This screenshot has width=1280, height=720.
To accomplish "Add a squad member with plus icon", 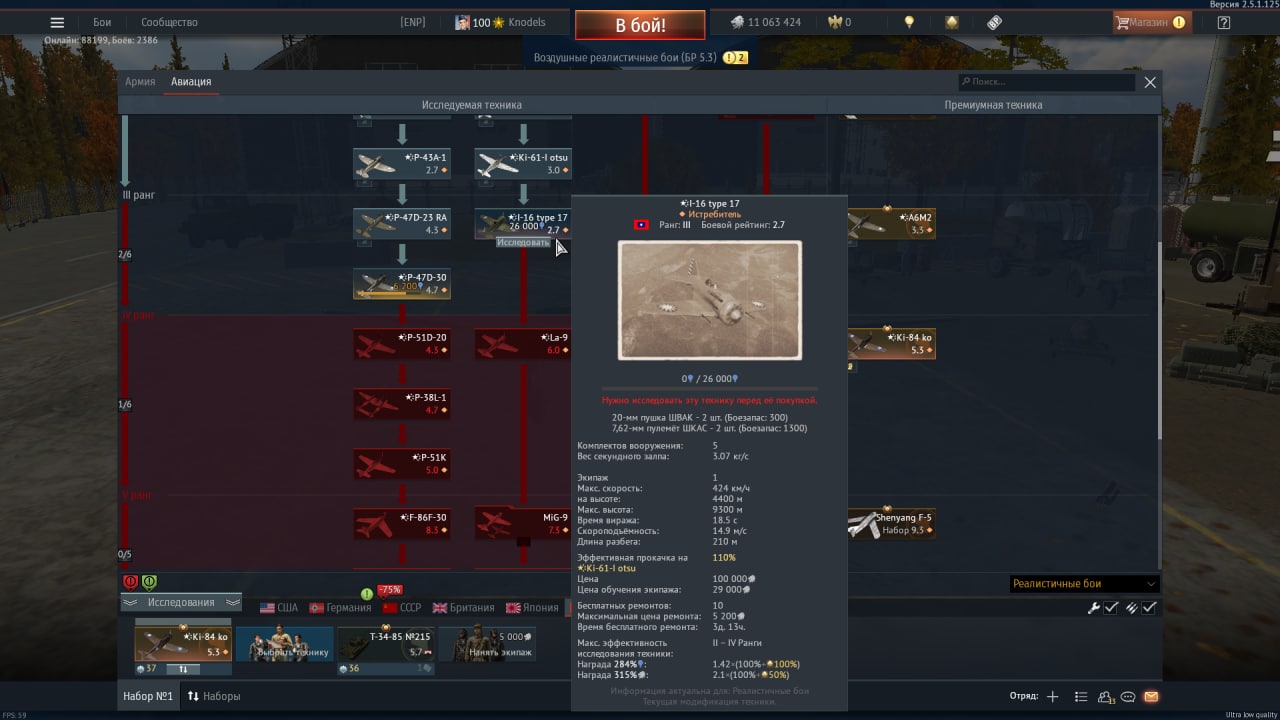I will [1052, 696].
